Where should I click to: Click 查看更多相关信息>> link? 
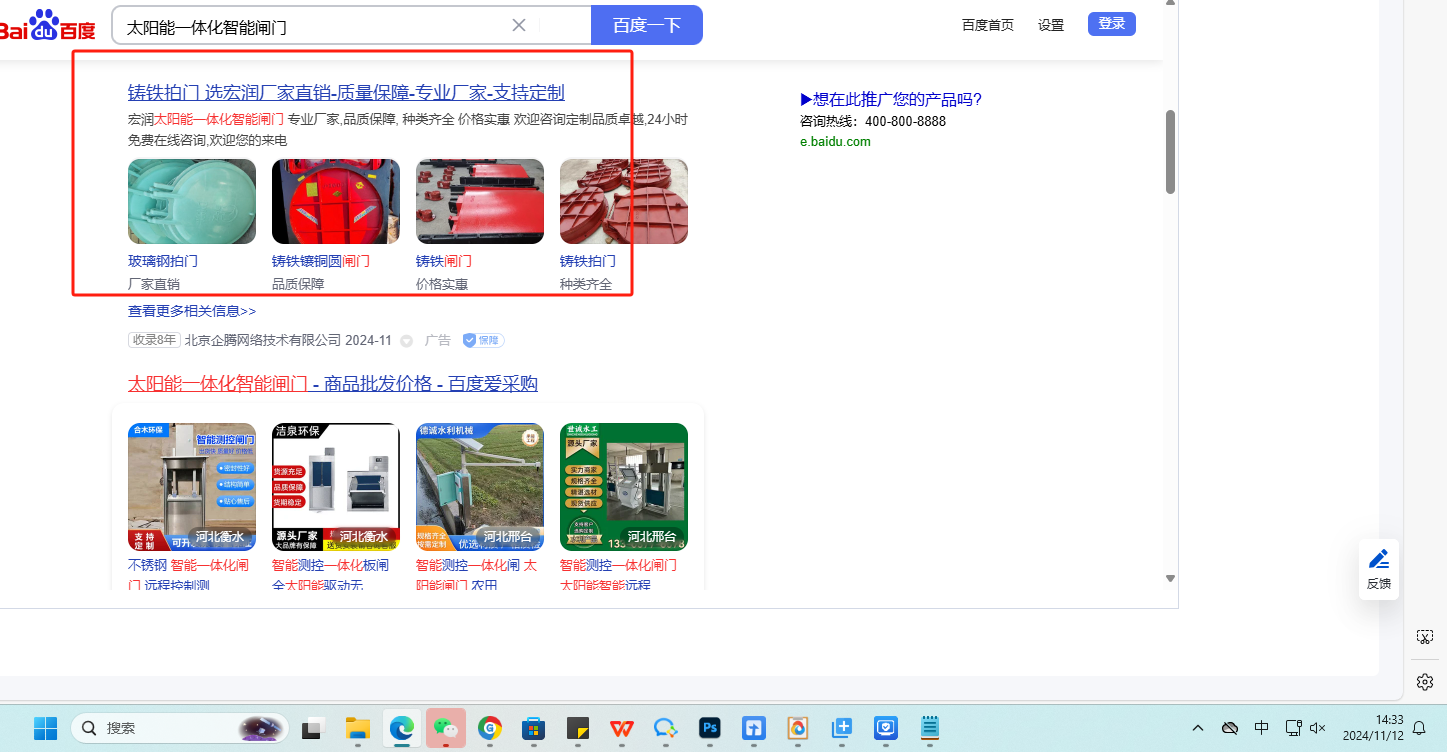click(192, 311)
